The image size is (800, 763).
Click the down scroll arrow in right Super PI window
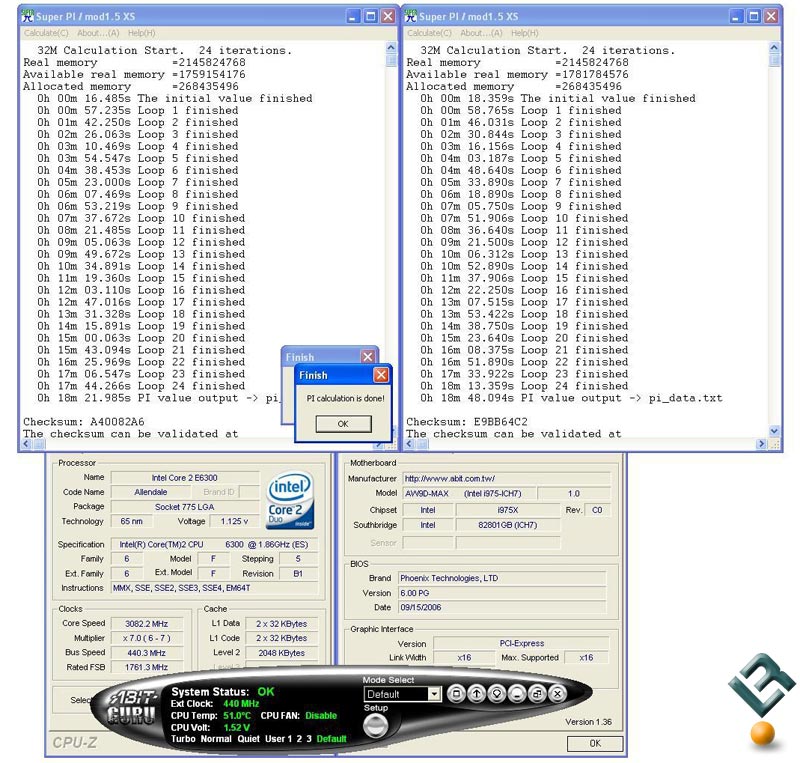[x=774, y=431]
